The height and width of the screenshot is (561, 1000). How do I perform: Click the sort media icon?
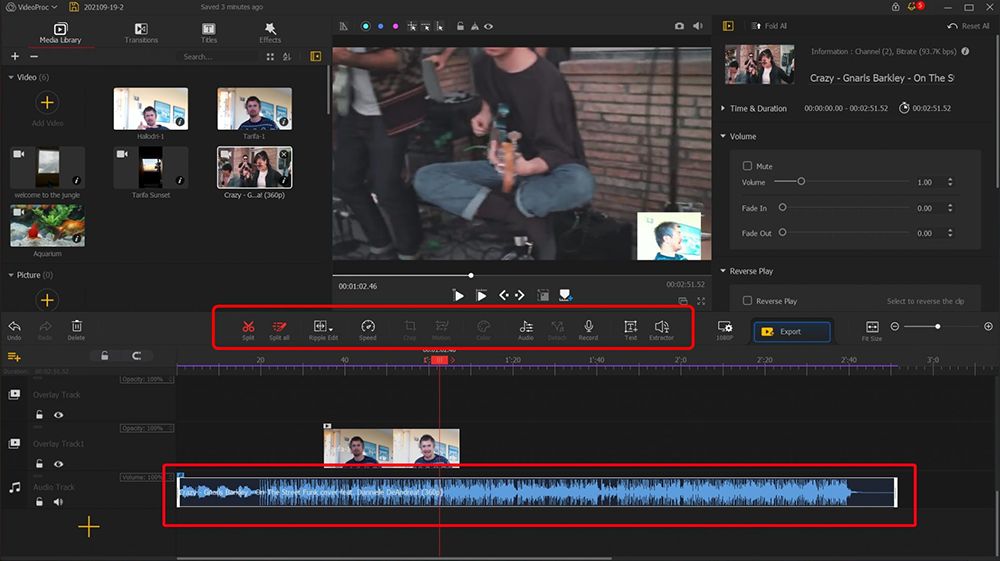[287, 57]
